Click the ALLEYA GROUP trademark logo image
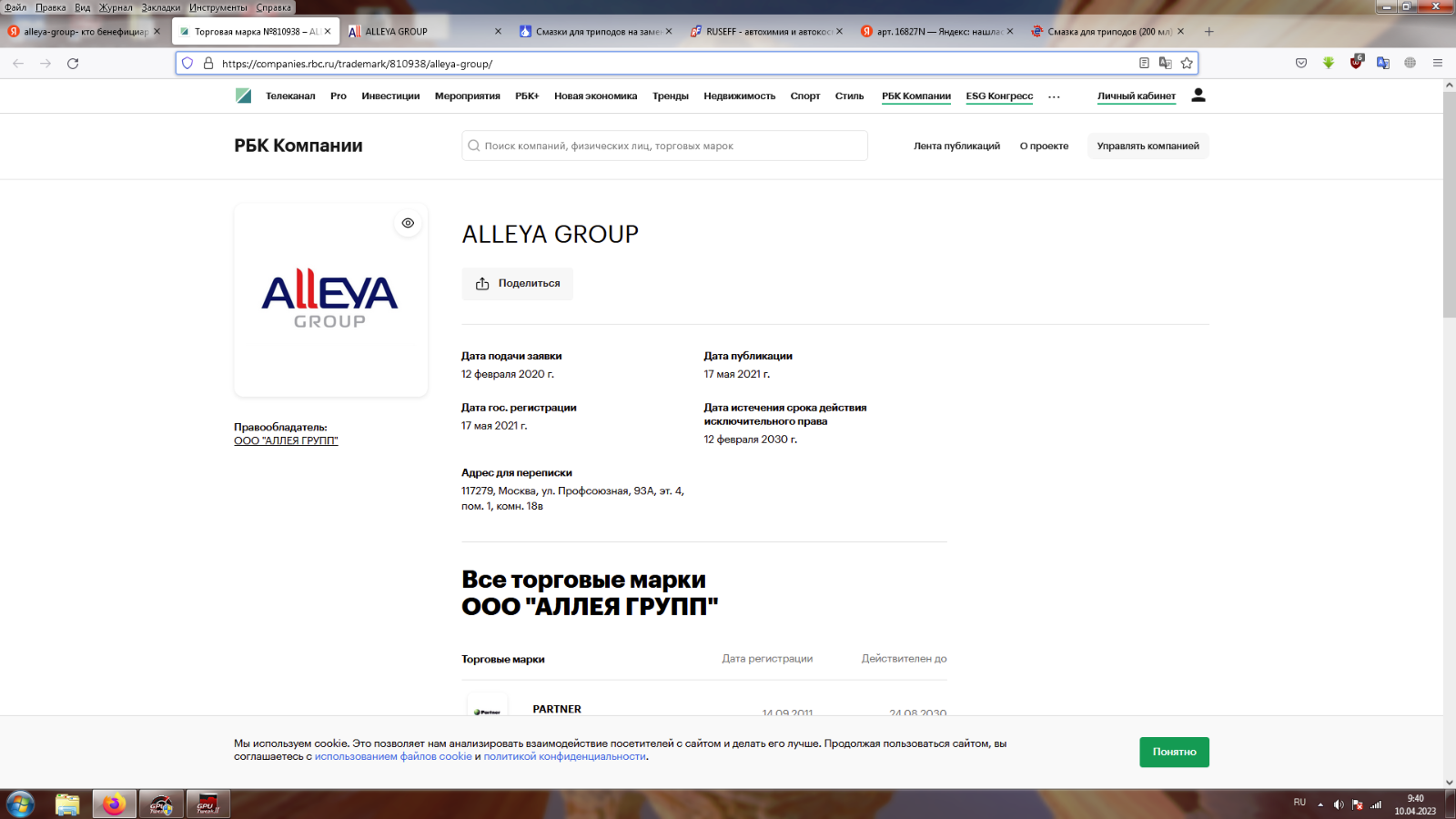This screenshot has width=1456, height=819. coord(329,298)
